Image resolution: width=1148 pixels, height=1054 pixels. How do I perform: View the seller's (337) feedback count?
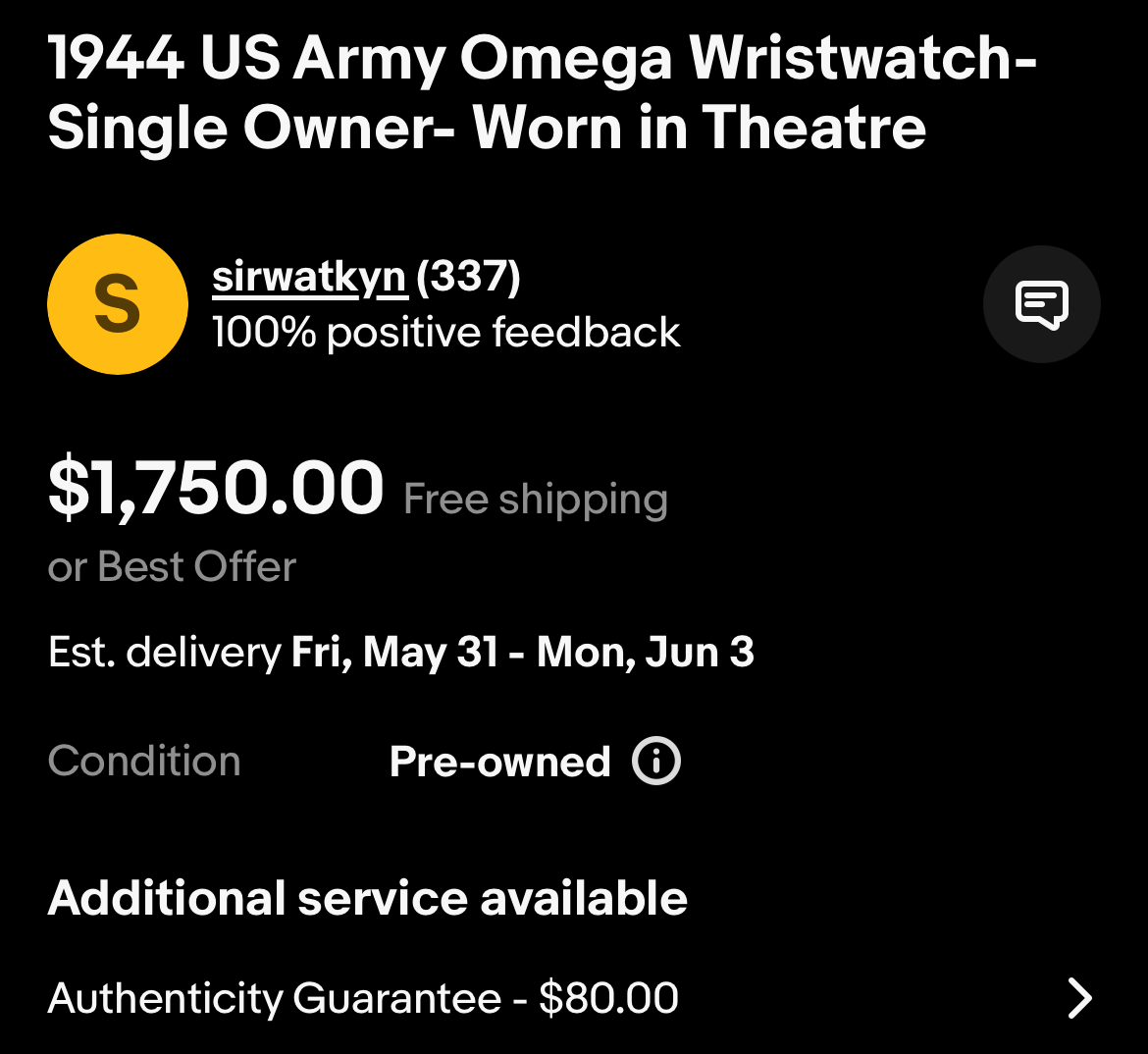coord(468,278)
